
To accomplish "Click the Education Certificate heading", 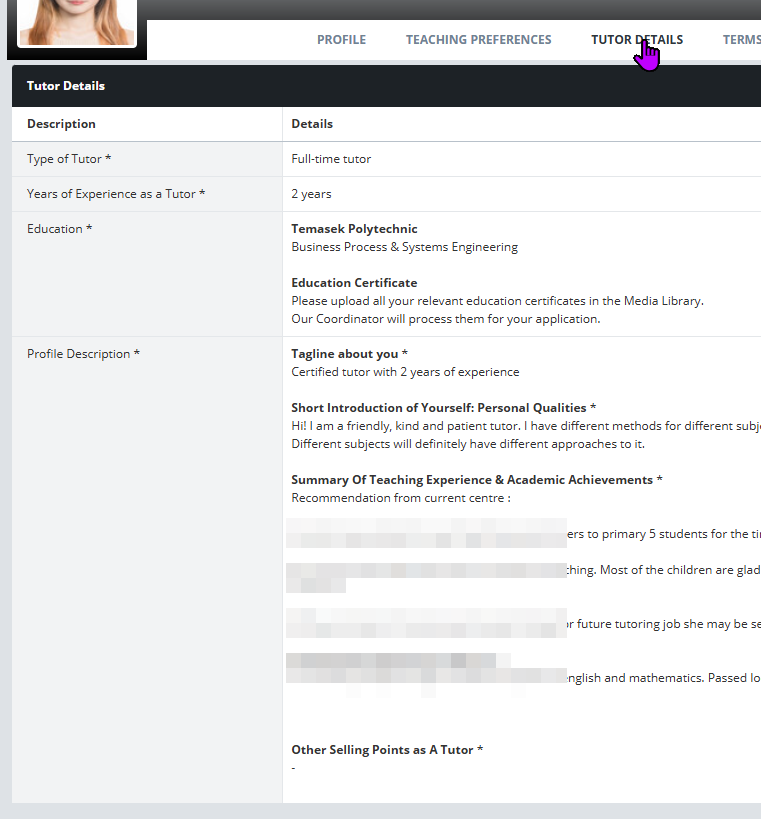I will [x=354, y=283].
